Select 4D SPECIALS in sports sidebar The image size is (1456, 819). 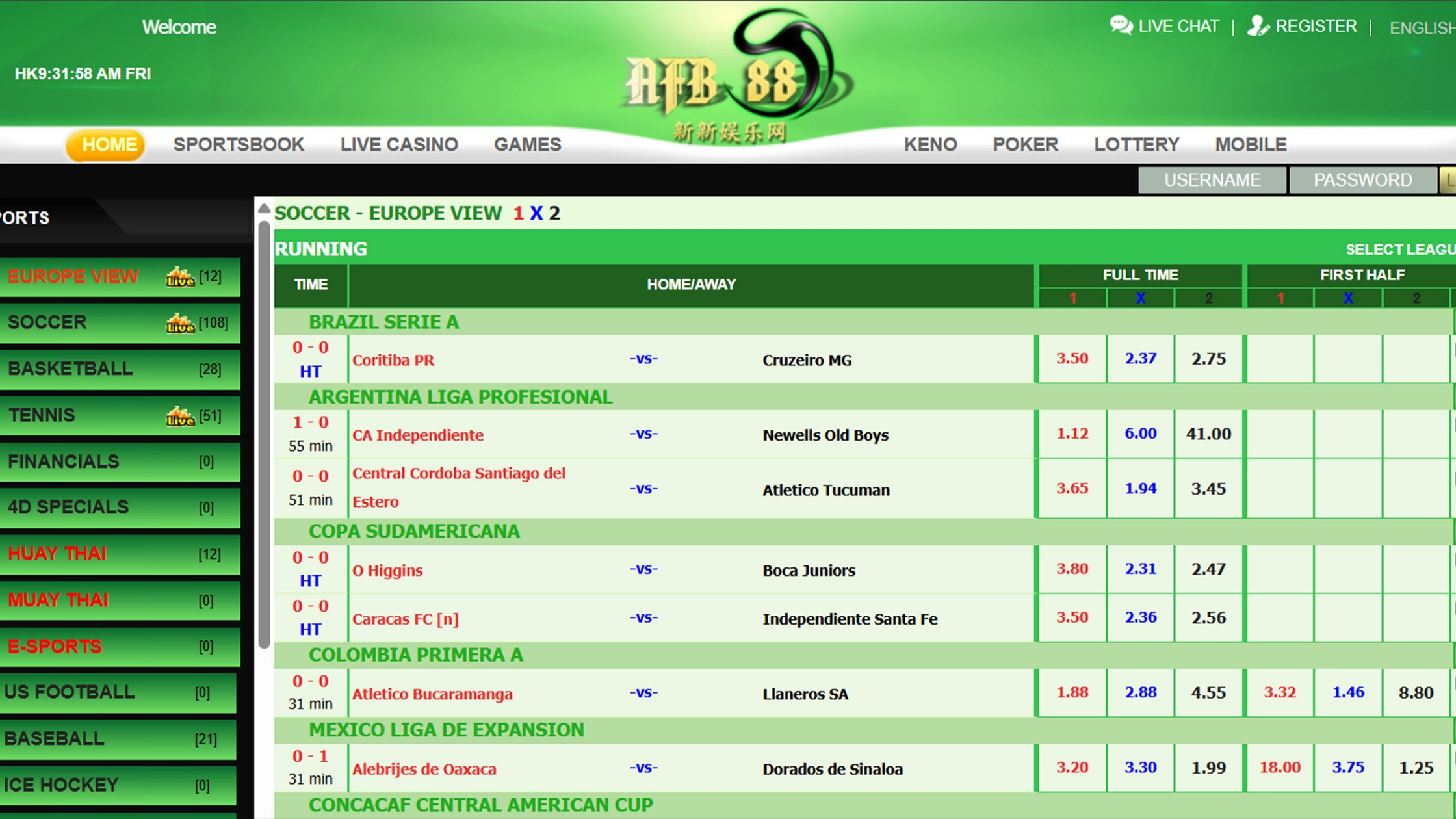pos(120,508)
